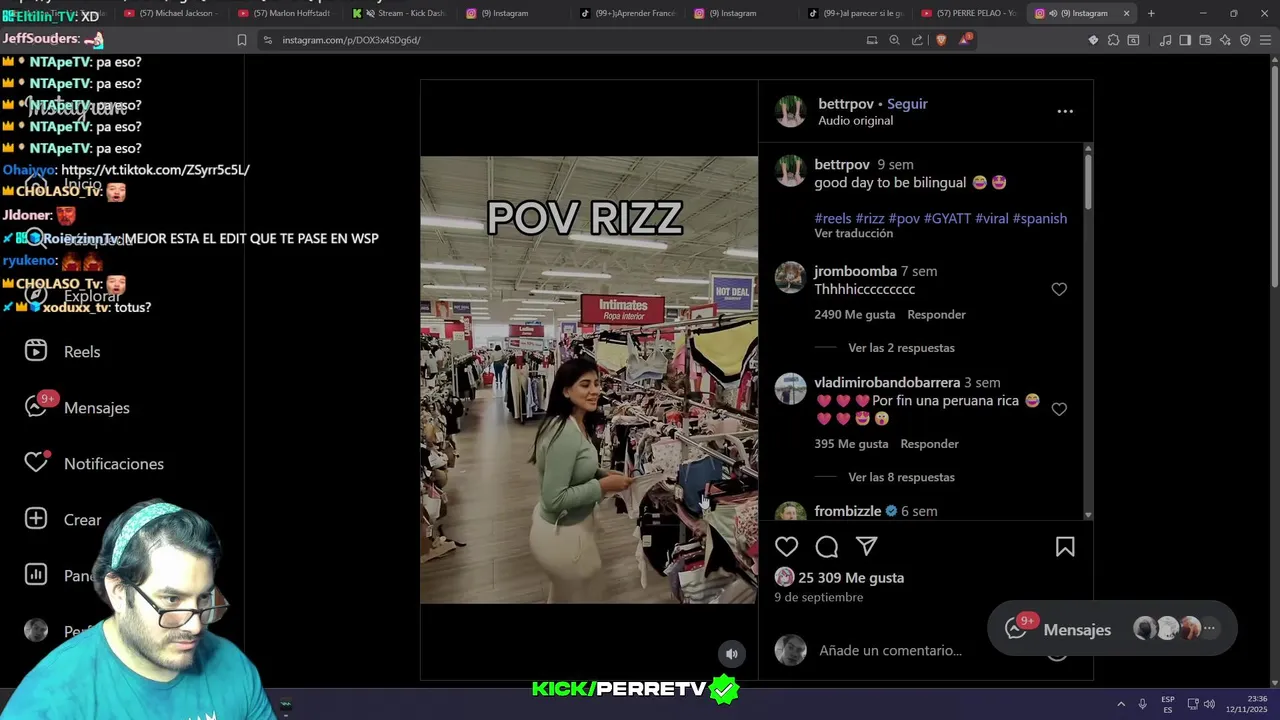Screen dimensions: 1280x720
Task: Open Reels in the Instagram sidebar
Action: (62, 351)
